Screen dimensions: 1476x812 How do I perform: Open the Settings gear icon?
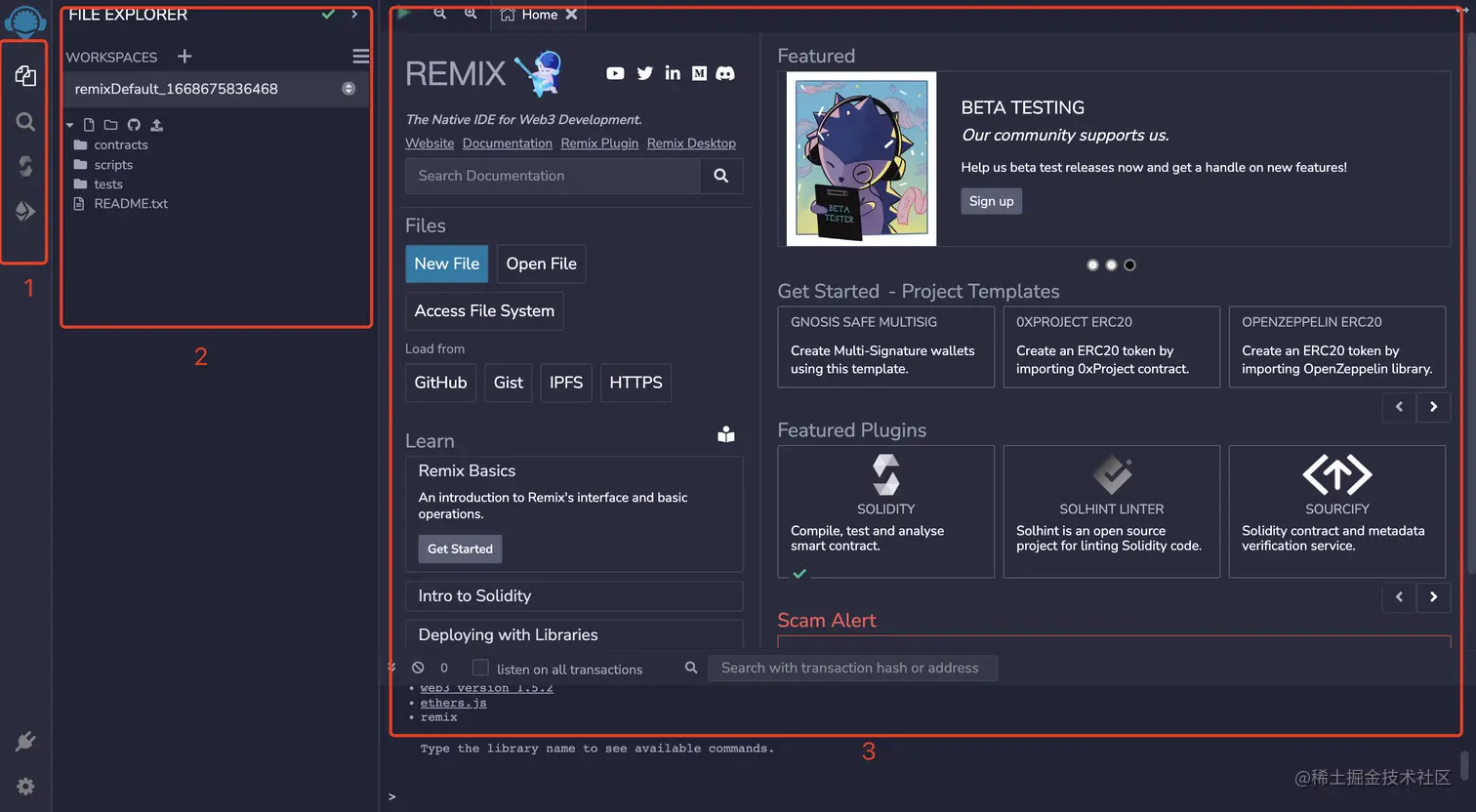[x=25, y=787]
